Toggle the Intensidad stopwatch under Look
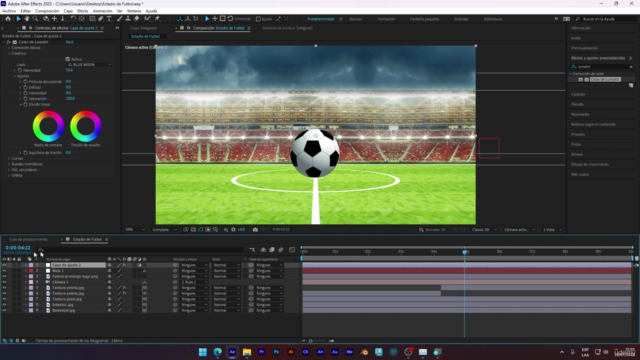Screen dimensions: 640x360 pos(20,70)
